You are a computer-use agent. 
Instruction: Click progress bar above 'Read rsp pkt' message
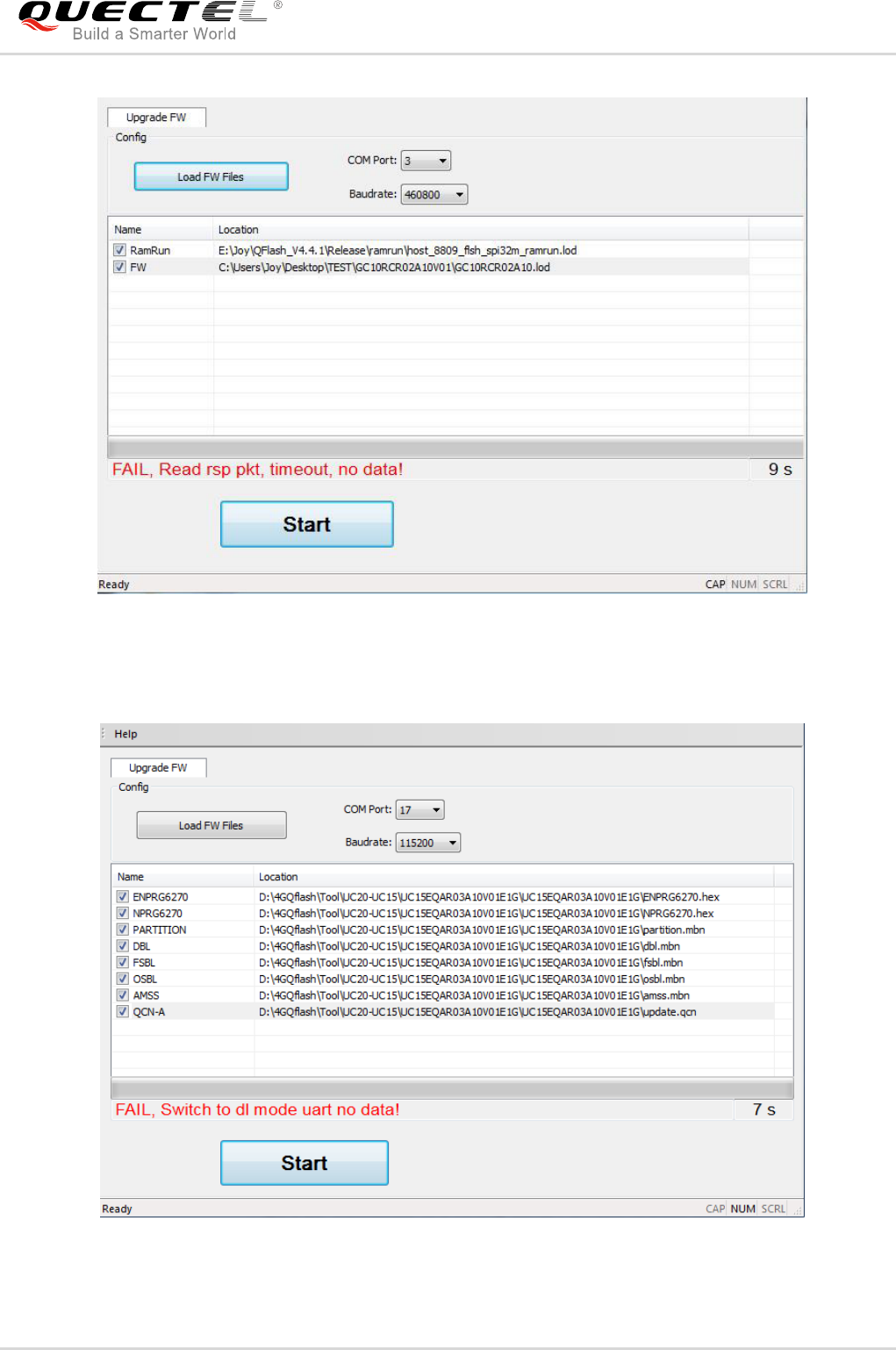pyautogui.click(x=455, y=448)
